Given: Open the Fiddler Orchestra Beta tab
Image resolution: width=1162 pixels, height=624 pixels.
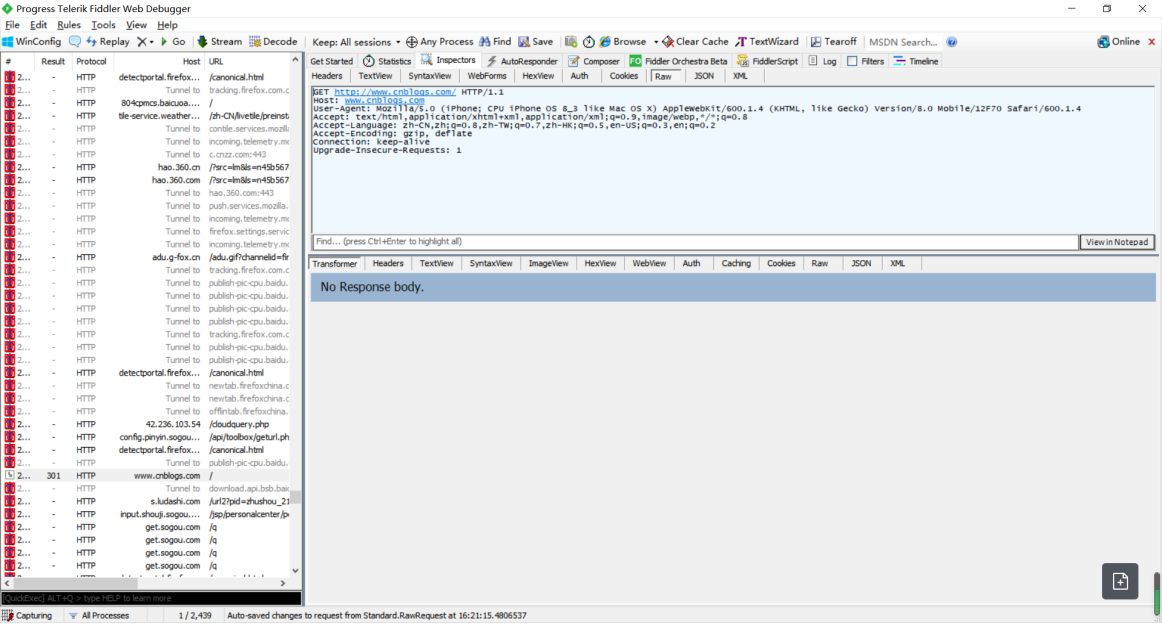Looking at the screenshot, I should click(x=678, y=62).
